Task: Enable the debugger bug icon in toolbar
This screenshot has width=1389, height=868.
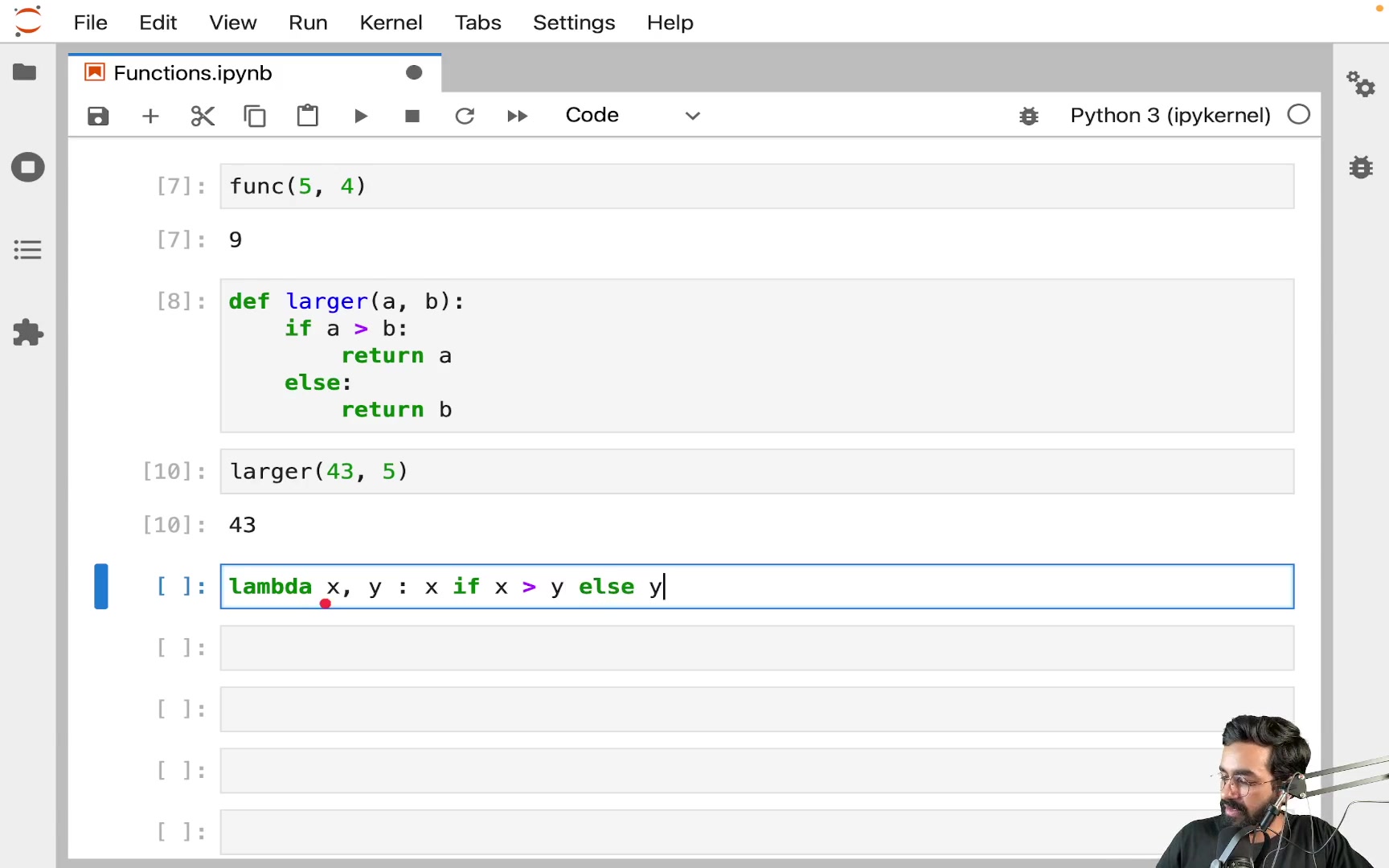Action: (1029, 116)
